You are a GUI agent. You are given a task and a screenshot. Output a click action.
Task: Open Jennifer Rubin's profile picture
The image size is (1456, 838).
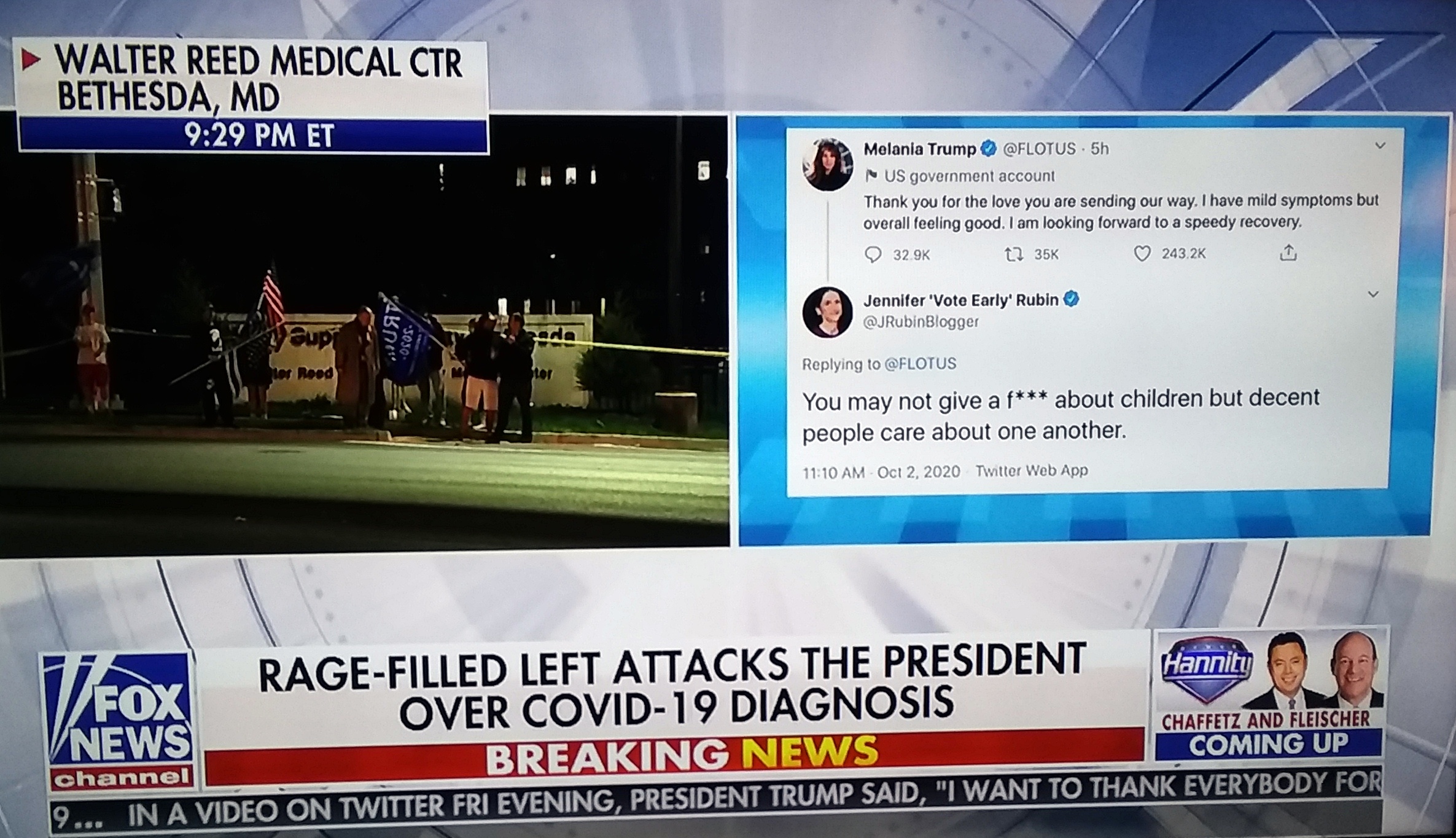point(827,312)
